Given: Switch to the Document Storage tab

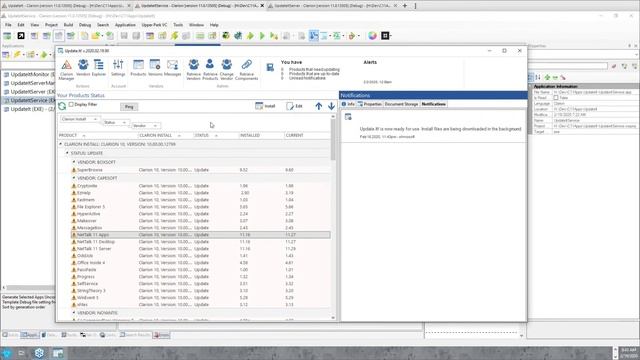Looking at the screenshot, I should click(401, 104).
